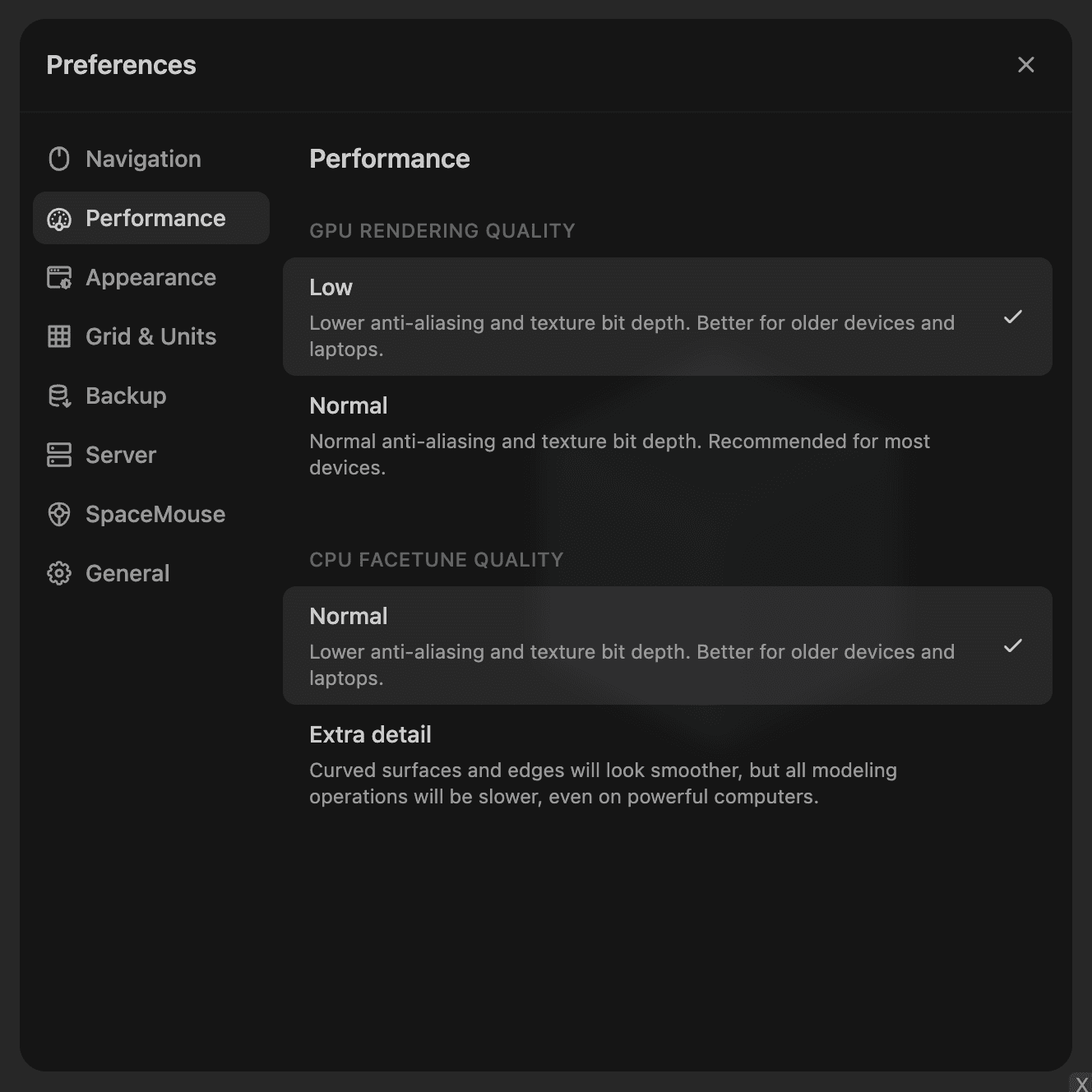Click the General gear icon

pos(59,573)
